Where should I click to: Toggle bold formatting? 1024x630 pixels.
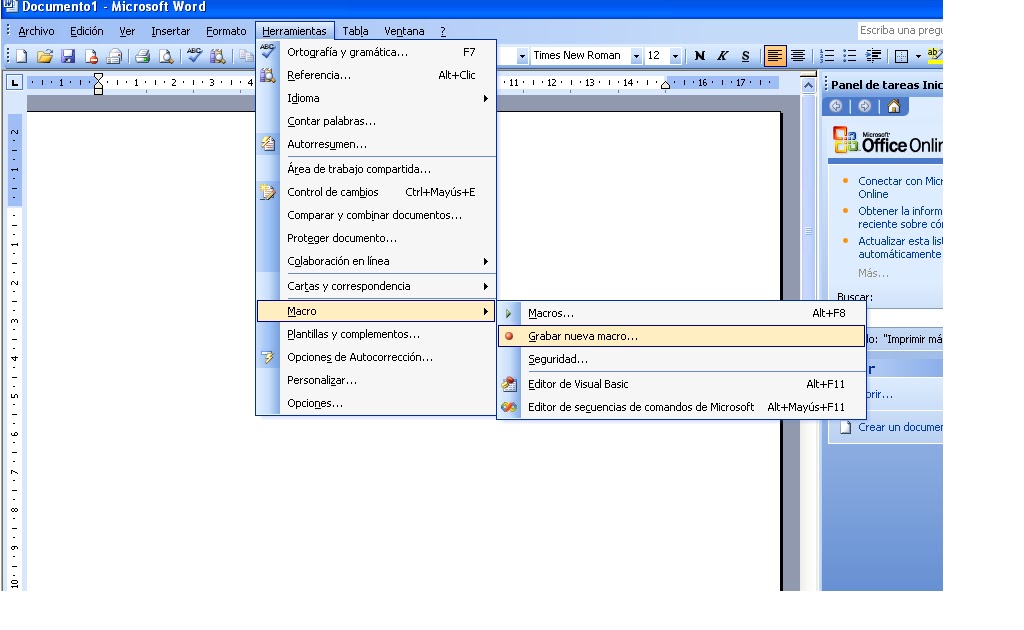point(698,55)
